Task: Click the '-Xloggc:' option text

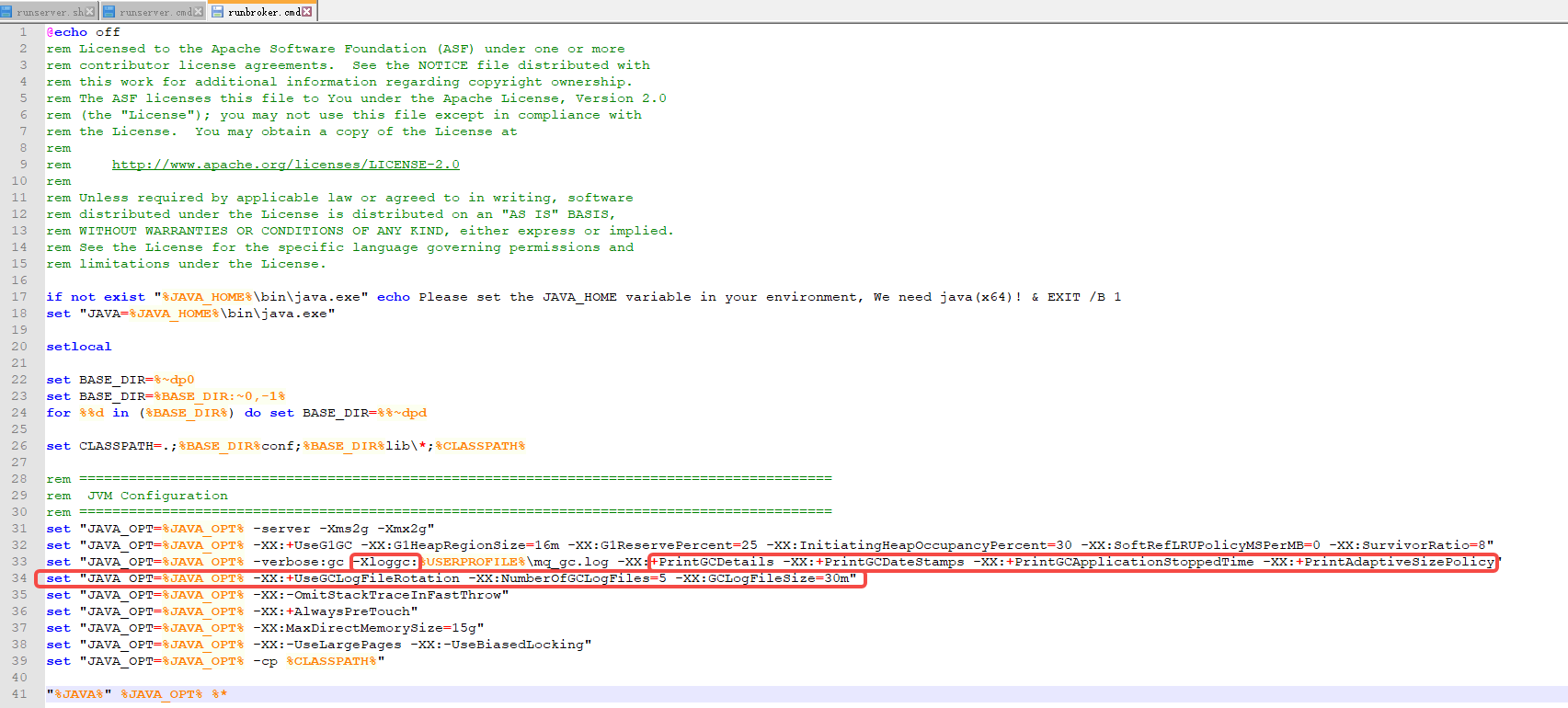Action: coord(386,562)
